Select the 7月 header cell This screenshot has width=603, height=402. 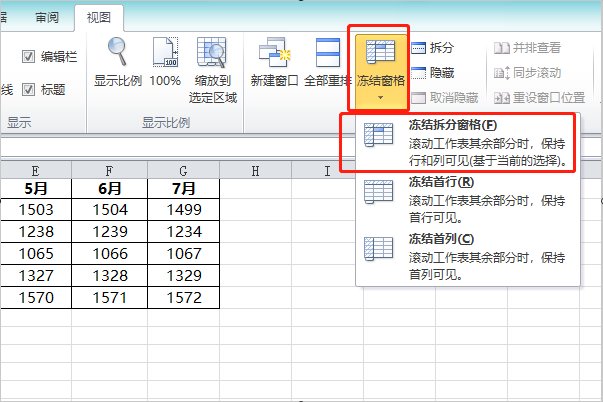click(183, 188)
